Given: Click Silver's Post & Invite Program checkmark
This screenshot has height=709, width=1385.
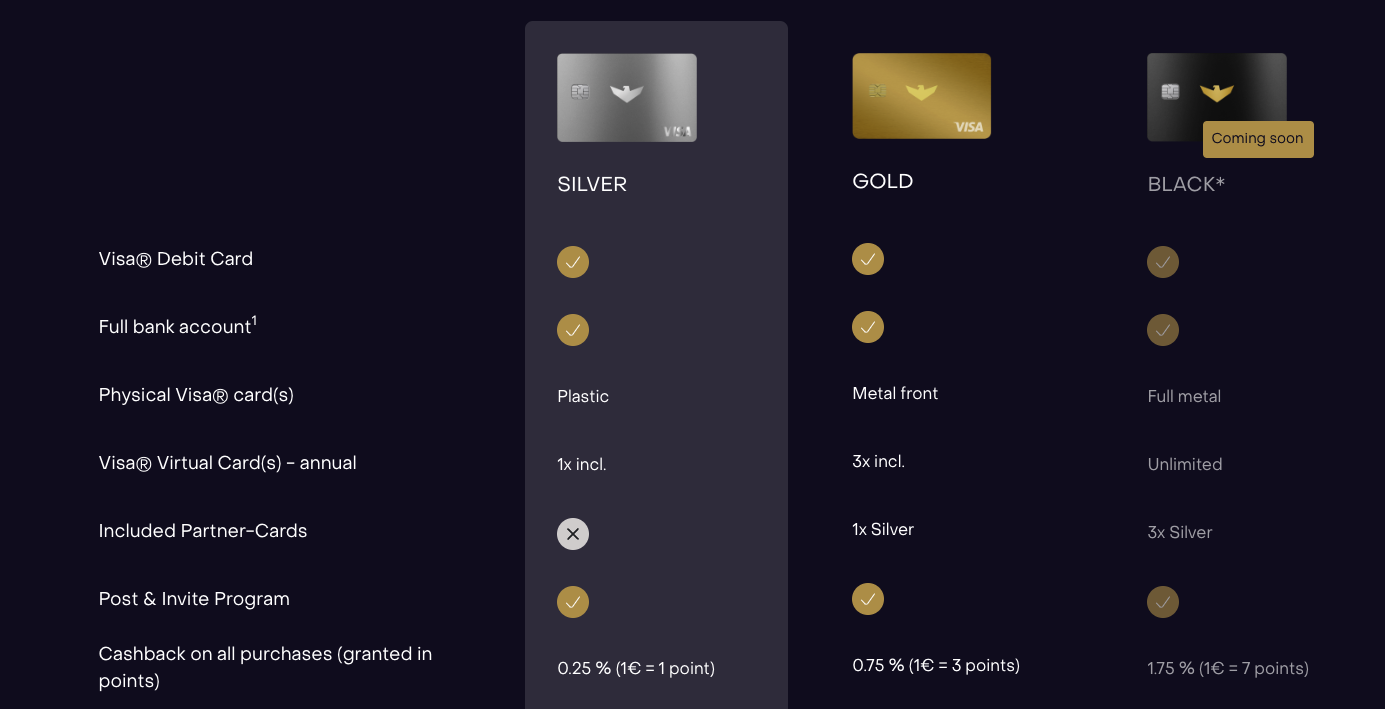Looking at the screenshot, I should coord(573,602).
